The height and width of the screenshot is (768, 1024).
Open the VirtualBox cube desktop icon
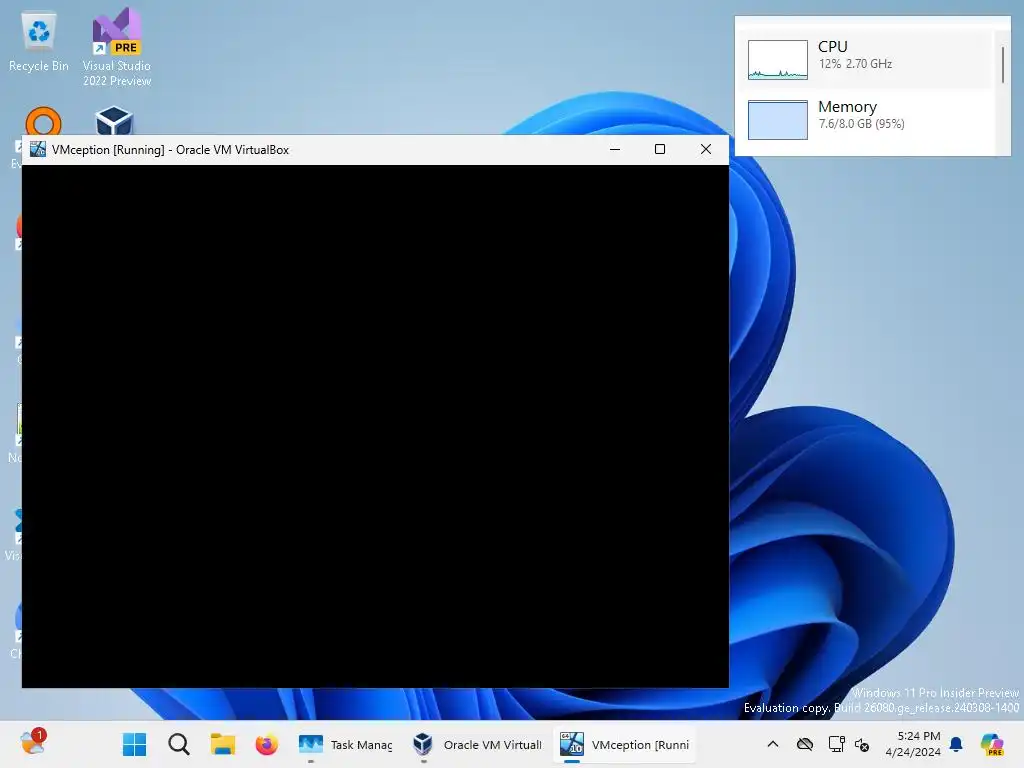(x=114, y=121)
